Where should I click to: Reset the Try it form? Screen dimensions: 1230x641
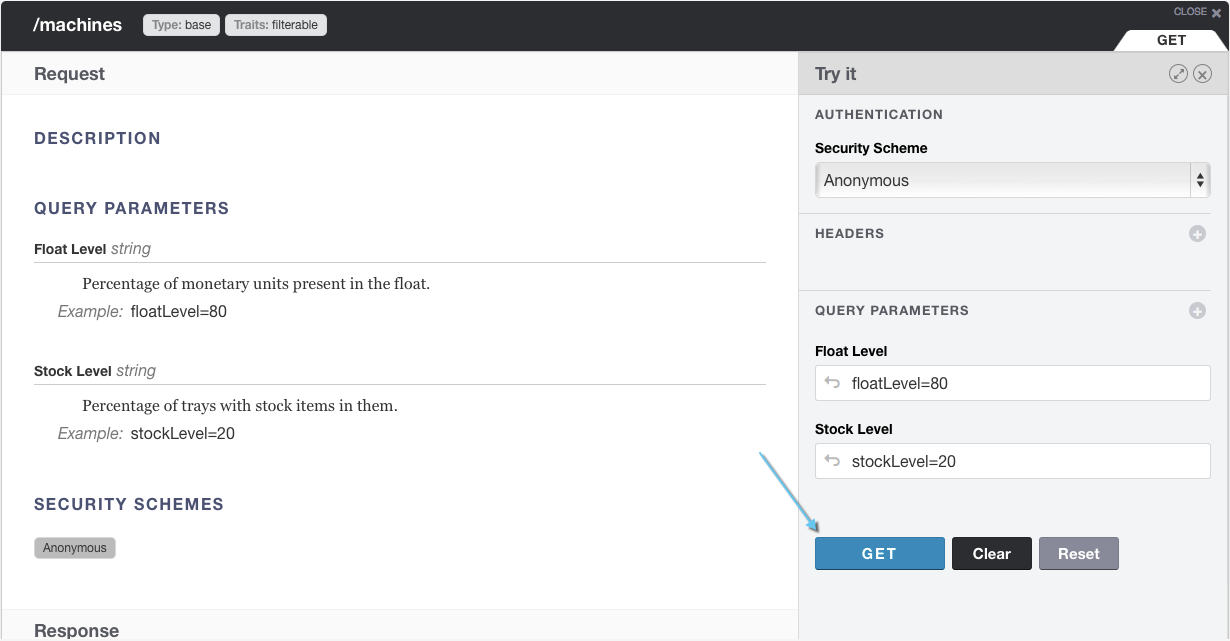click(x=1078, y=553)
